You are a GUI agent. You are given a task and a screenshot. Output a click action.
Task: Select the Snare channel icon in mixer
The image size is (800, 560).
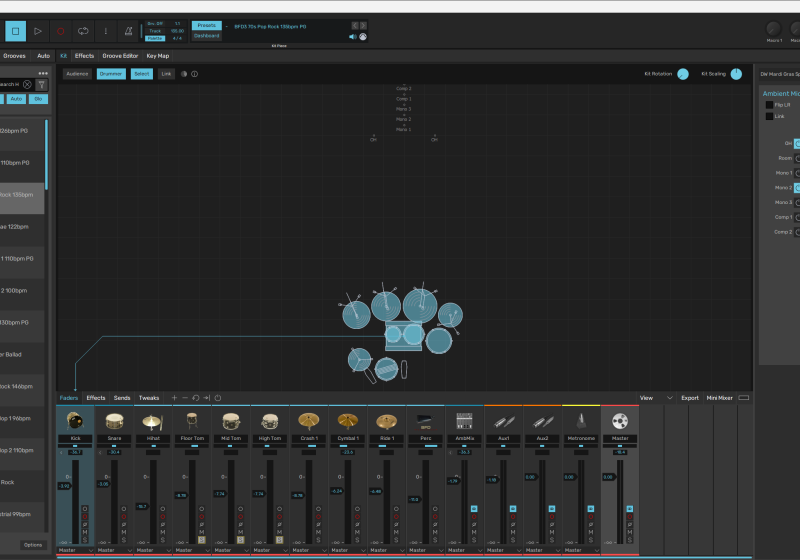coord(113,421)
